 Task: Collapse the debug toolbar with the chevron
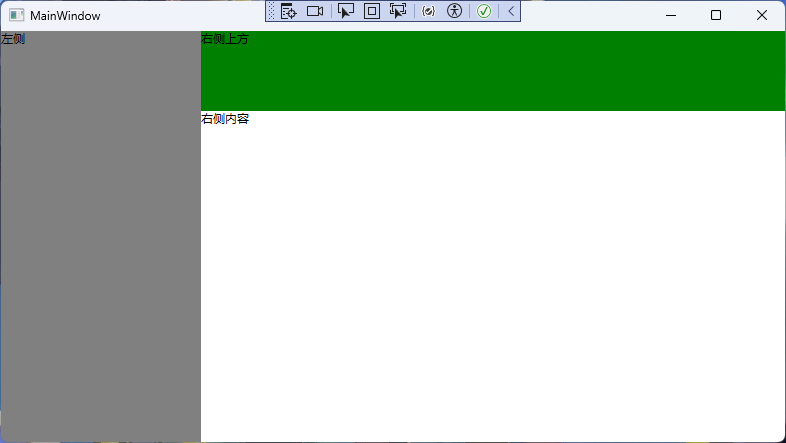click(511, 11)
